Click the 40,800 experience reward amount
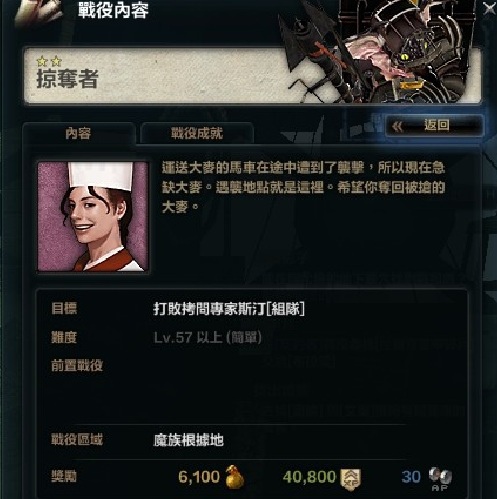 [x=309, y=477]
